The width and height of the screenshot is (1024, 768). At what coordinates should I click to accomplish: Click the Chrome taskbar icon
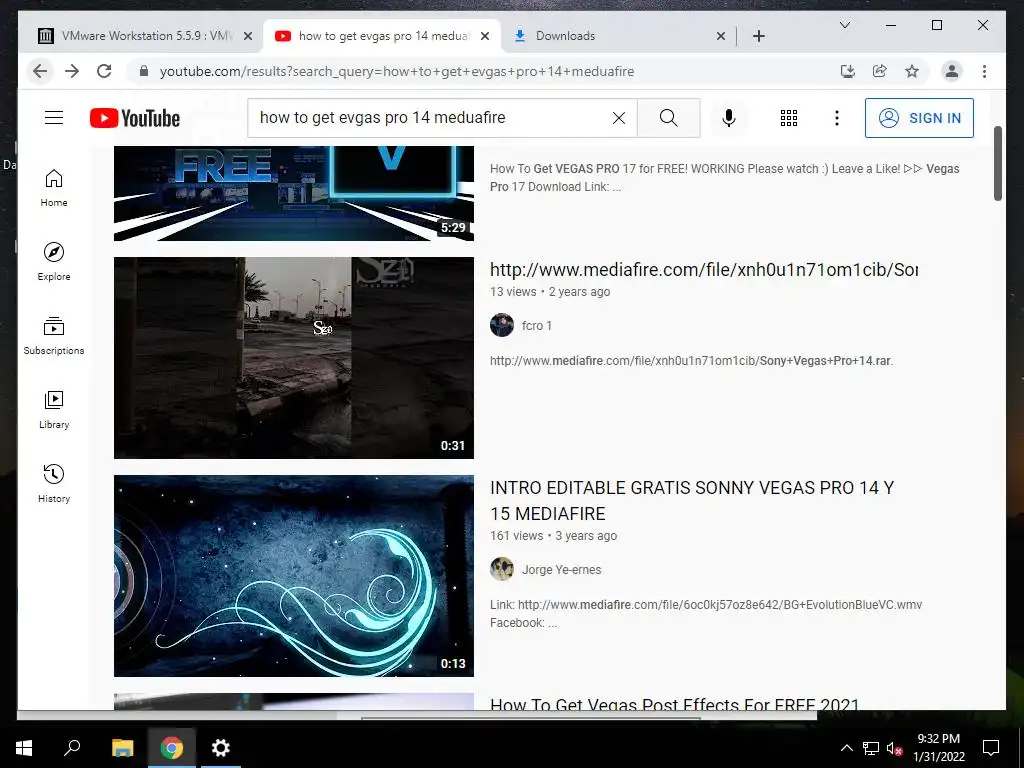pos(171,748)
